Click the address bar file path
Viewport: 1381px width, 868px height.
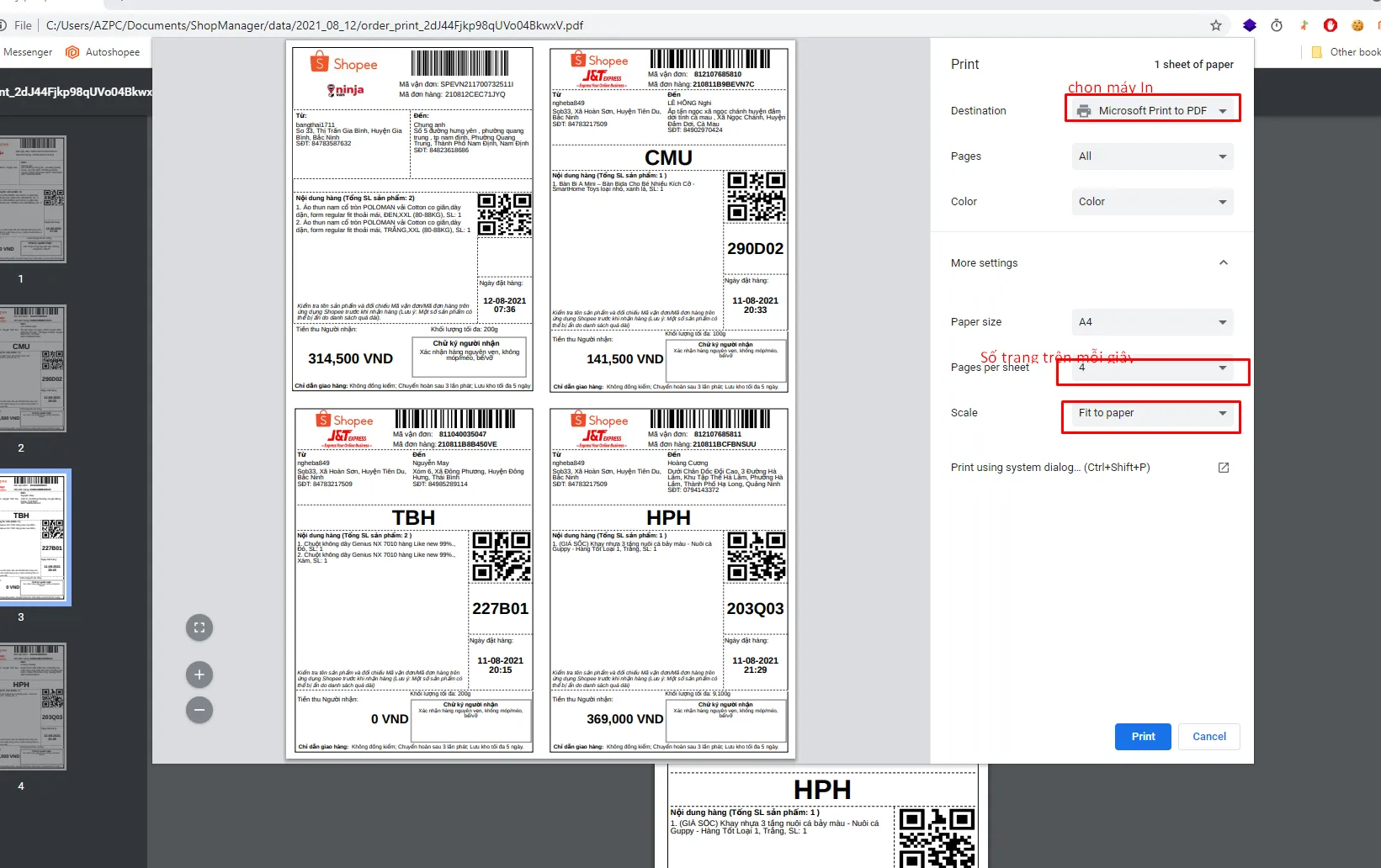coord(315,25)
